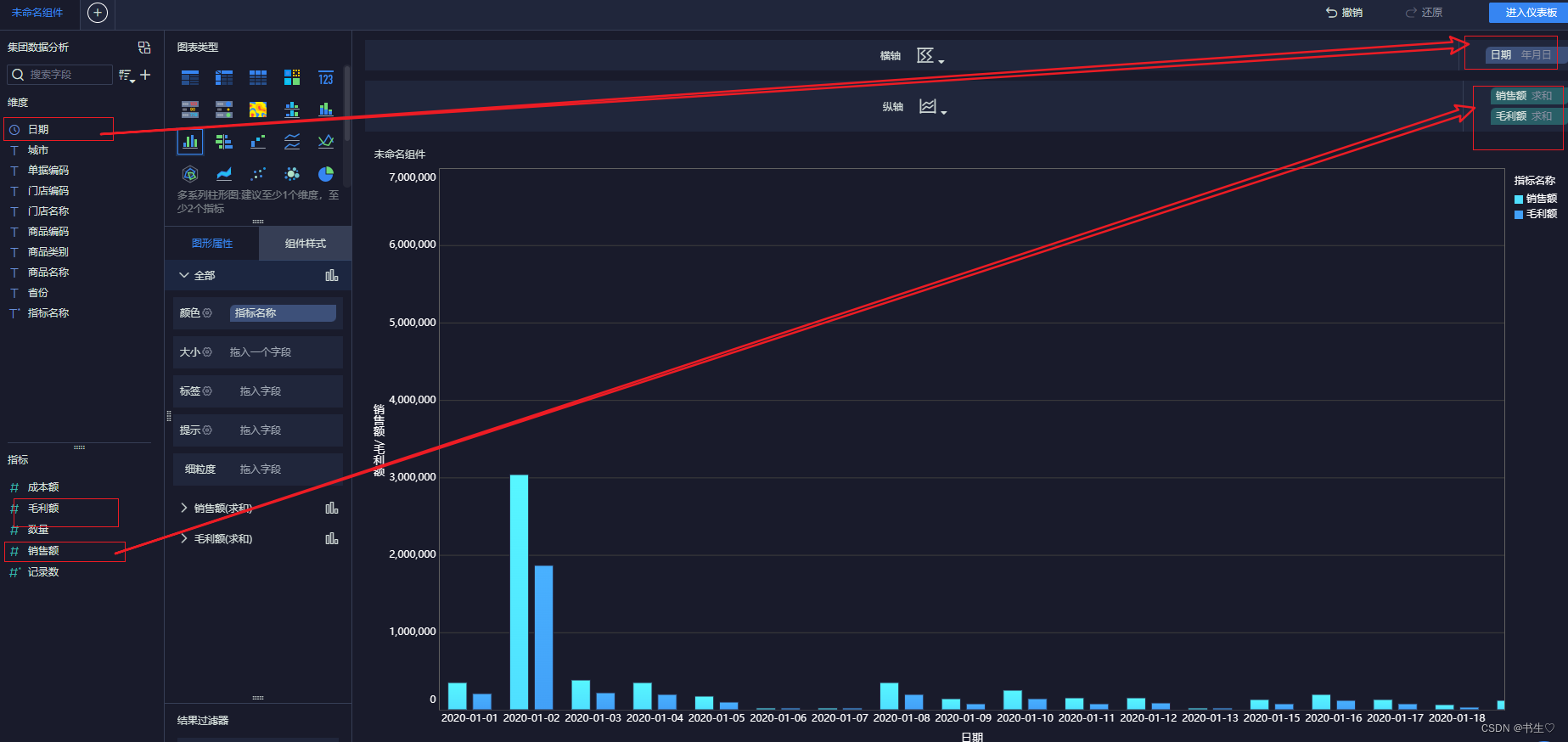Click the 指标名称 pill in the 颜色 row
This screenshot has width=1568, height=742.
[x=284, y=313]
